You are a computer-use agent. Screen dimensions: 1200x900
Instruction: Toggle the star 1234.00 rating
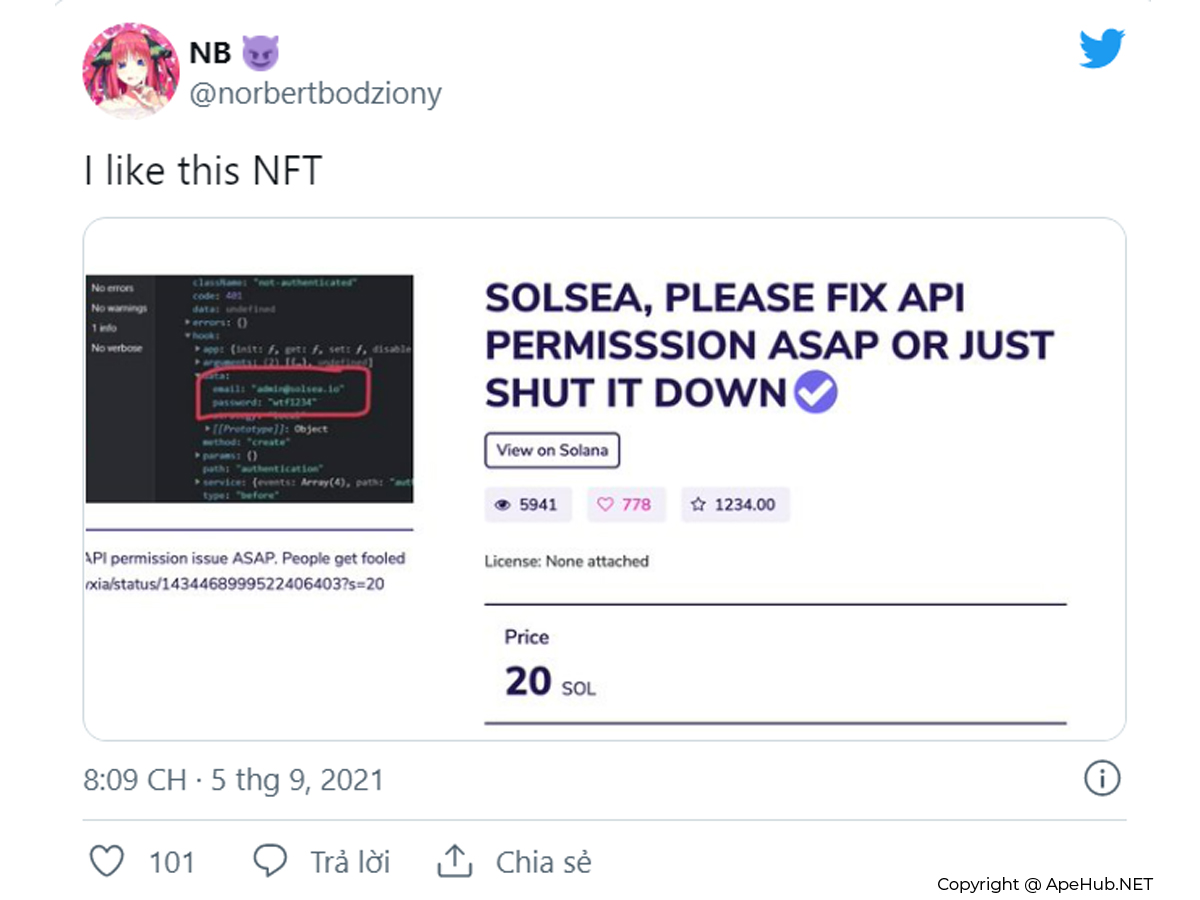click(x=735, y=505)
